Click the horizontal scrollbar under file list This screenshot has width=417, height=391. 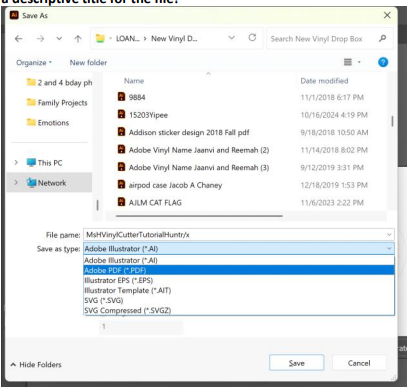pyautogui.click(x=199, y=216)
